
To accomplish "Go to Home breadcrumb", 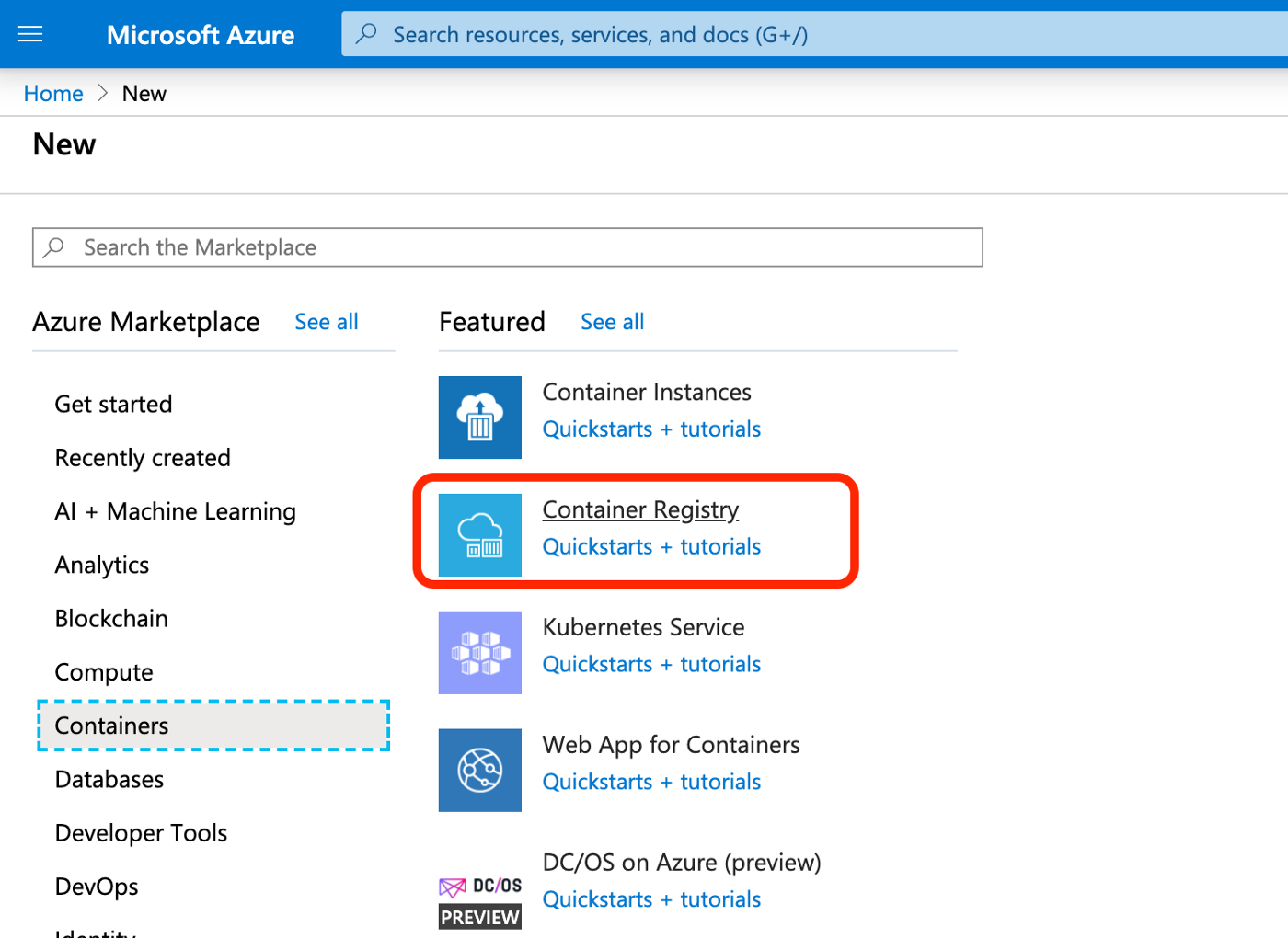I will [53, 94].
